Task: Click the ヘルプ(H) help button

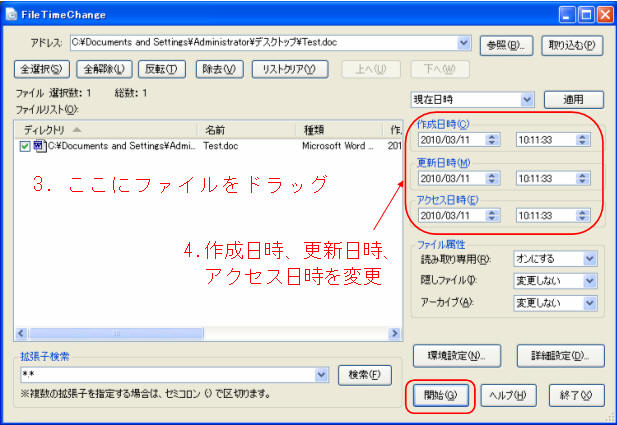Action: 508,395
